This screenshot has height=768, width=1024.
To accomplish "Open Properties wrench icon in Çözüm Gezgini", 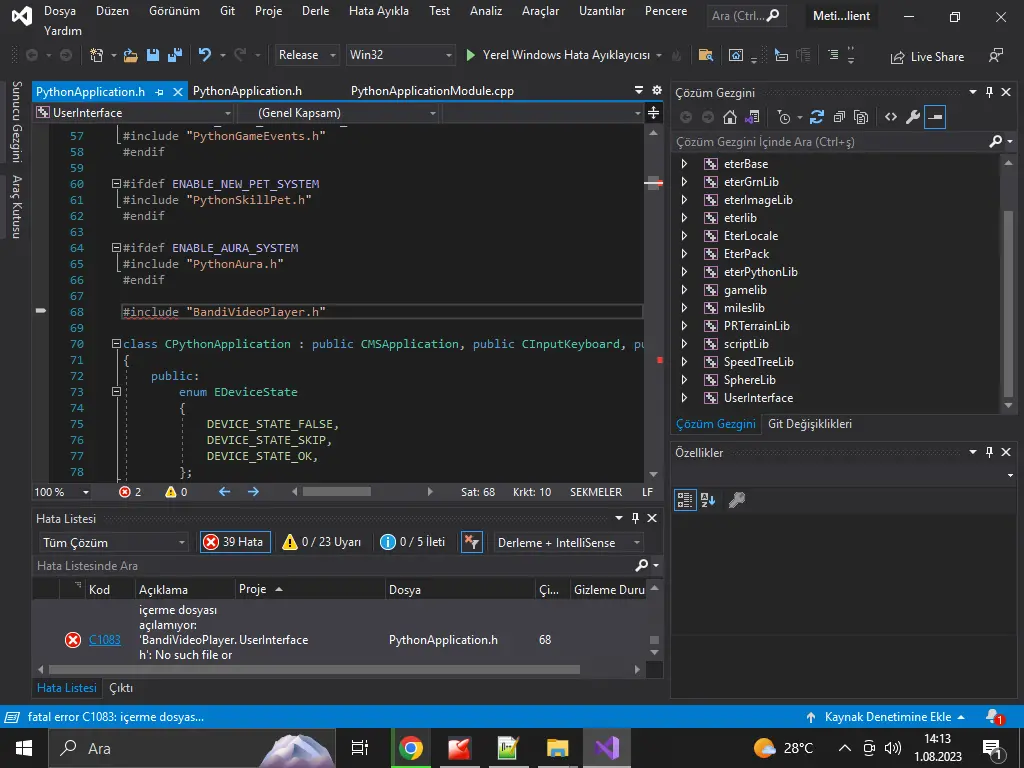I will pos(912,117).
